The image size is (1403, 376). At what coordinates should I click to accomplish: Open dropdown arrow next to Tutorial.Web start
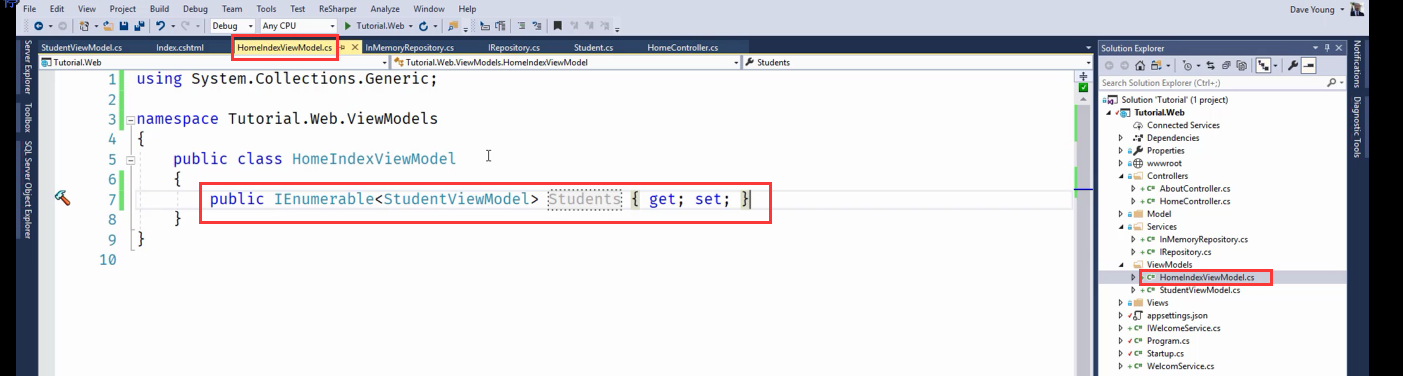(410, 25)
